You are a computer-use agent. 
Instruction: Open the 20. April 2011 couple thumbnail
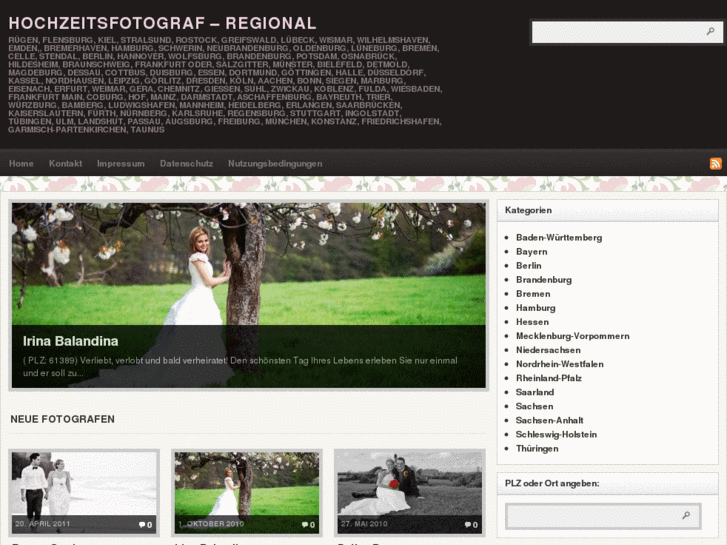(x=84, y=493)
